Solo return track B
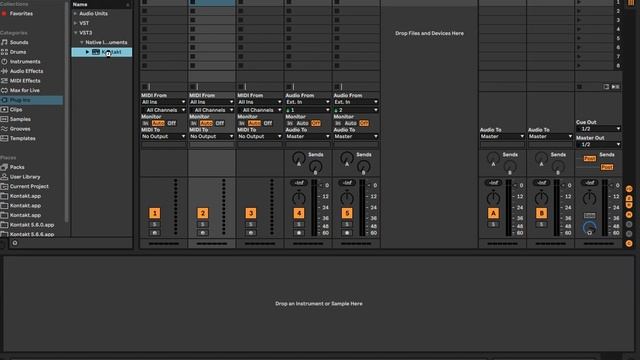640x360 pixels. coord(541,224)
